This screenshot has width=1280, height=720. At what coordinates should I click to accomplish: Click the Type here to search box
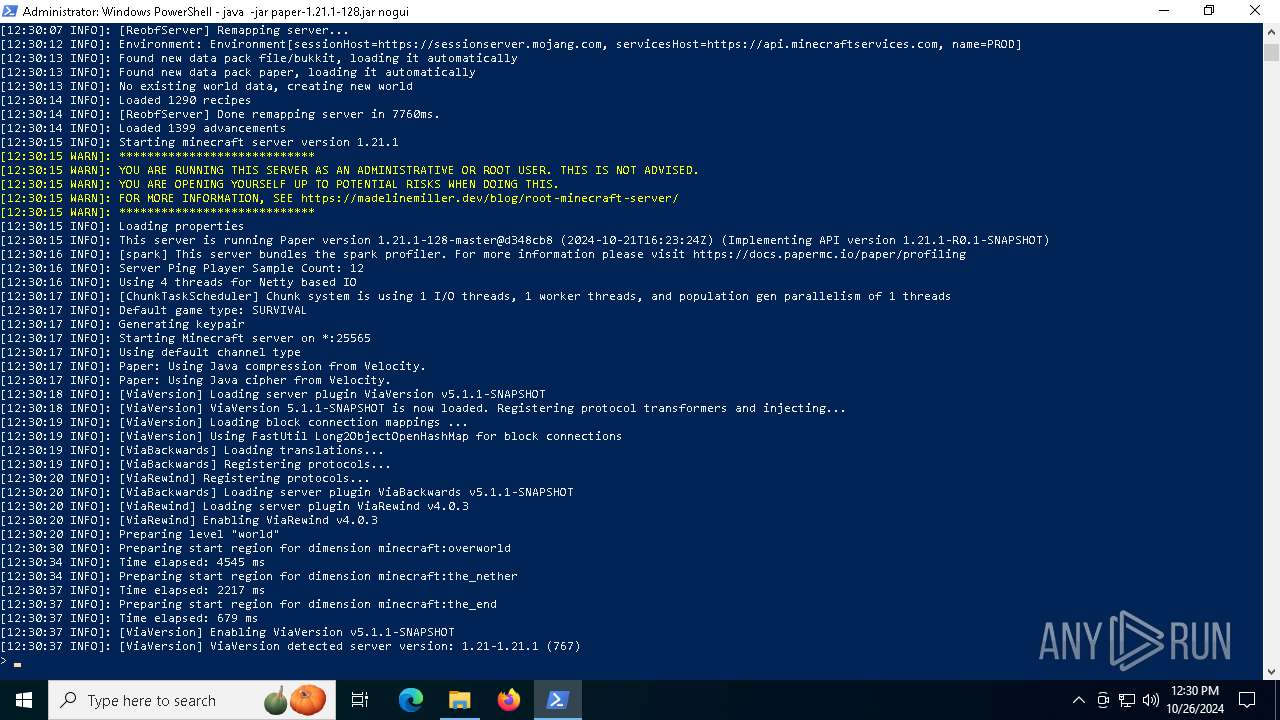tap(194, 700)
